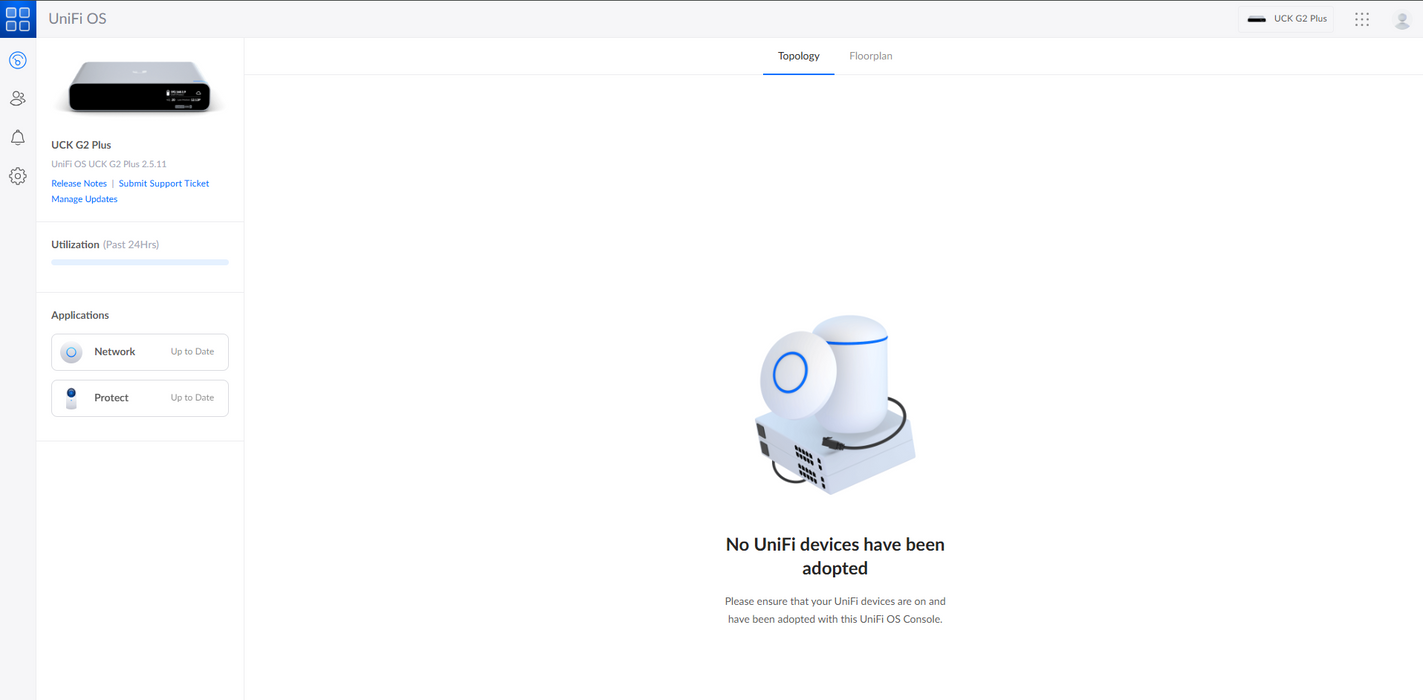This screenshot has width=1423, height=700.
Task: Open the applications grid icon
Action: 1362,19
